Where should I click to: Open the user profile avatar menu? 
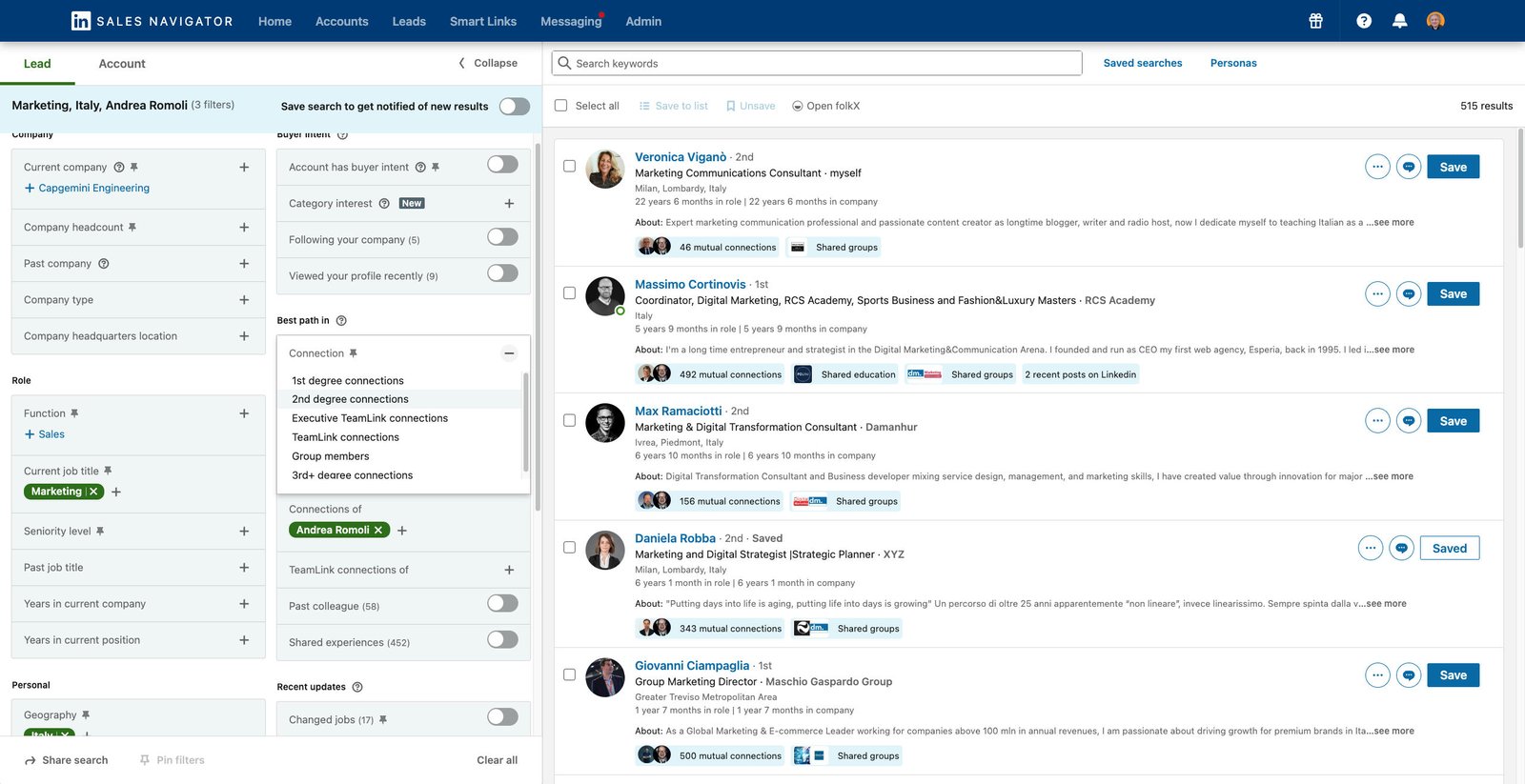pos(1435,21)
